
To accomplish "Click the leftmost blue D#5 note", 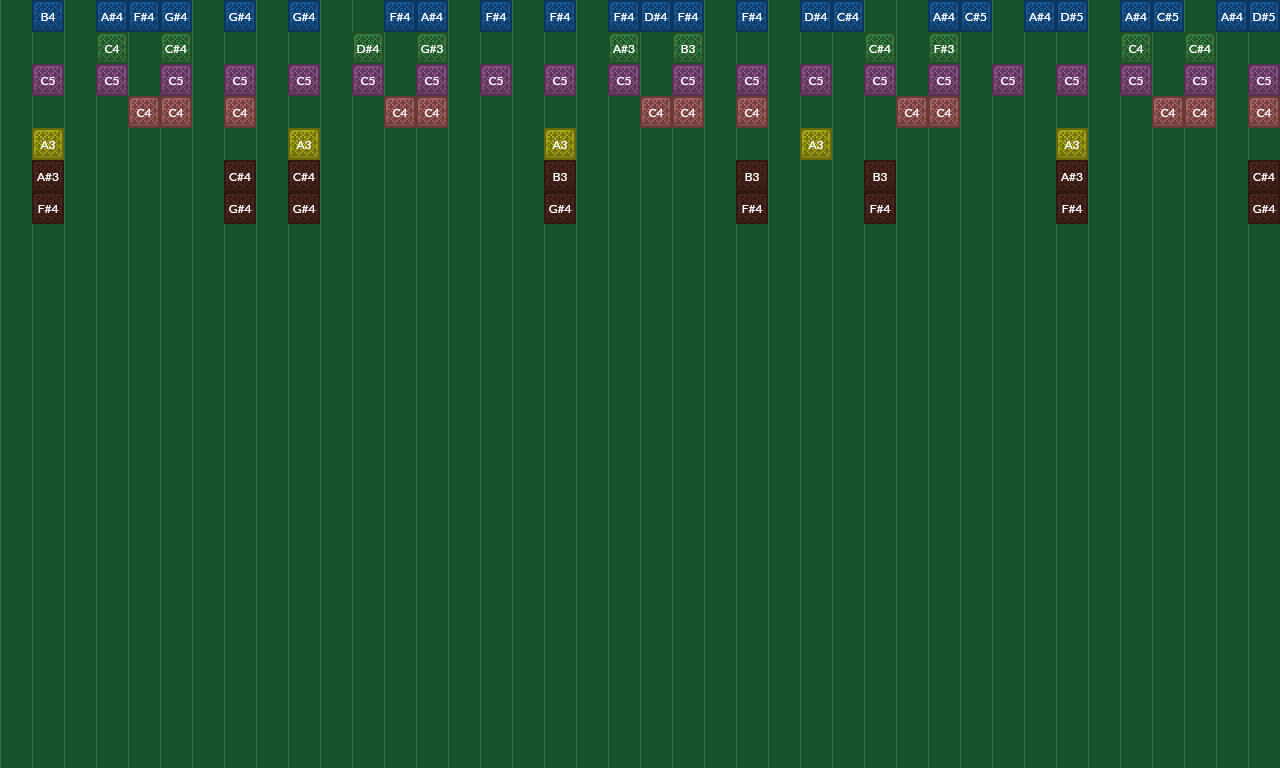I will (x=1072, y=17).
